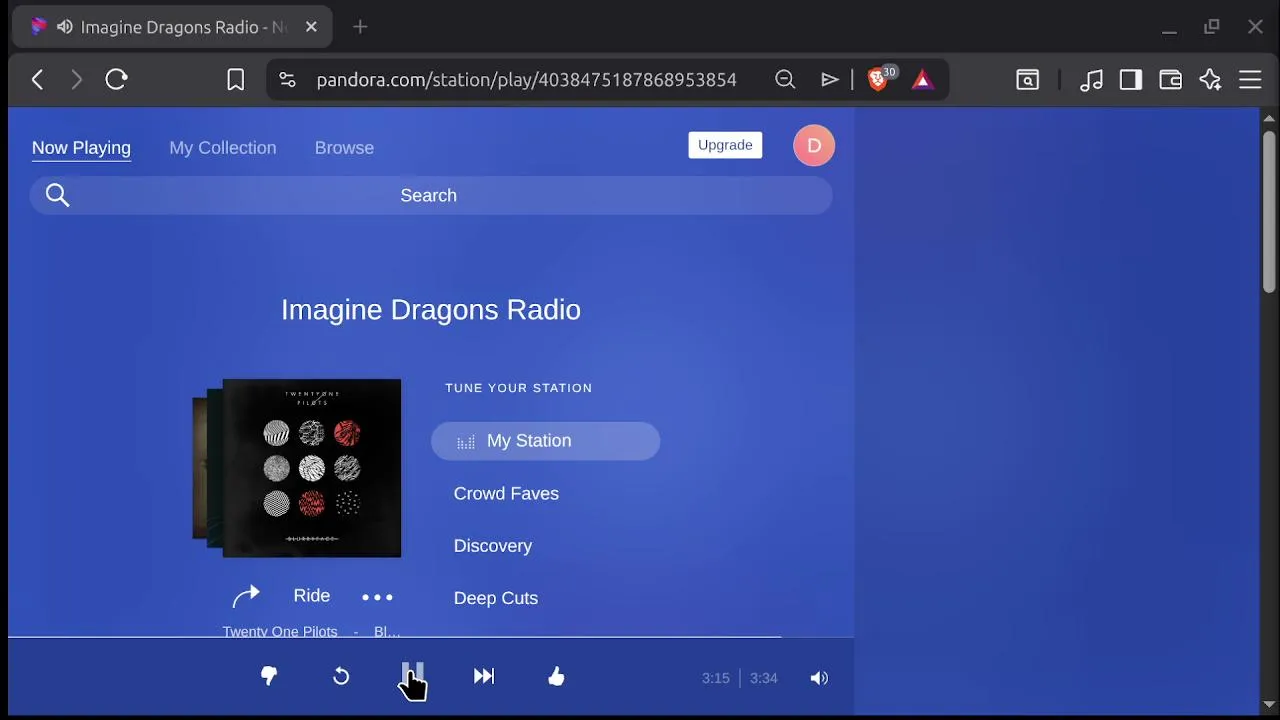Image resolution: width=1280 pixels, height=720 pixels.
Task: Select My Station tuning mode
Action: click(545, 441)
